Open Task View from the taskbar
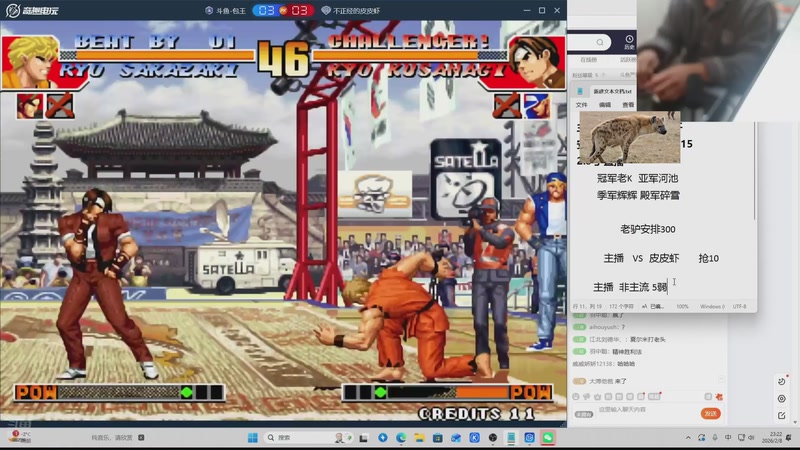This screenshot has width=800, height=450. coord(363,438)
